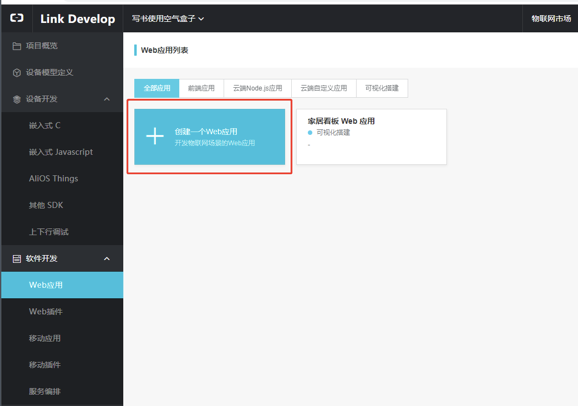Click the 项目概览 folder icon

[17, 46]
